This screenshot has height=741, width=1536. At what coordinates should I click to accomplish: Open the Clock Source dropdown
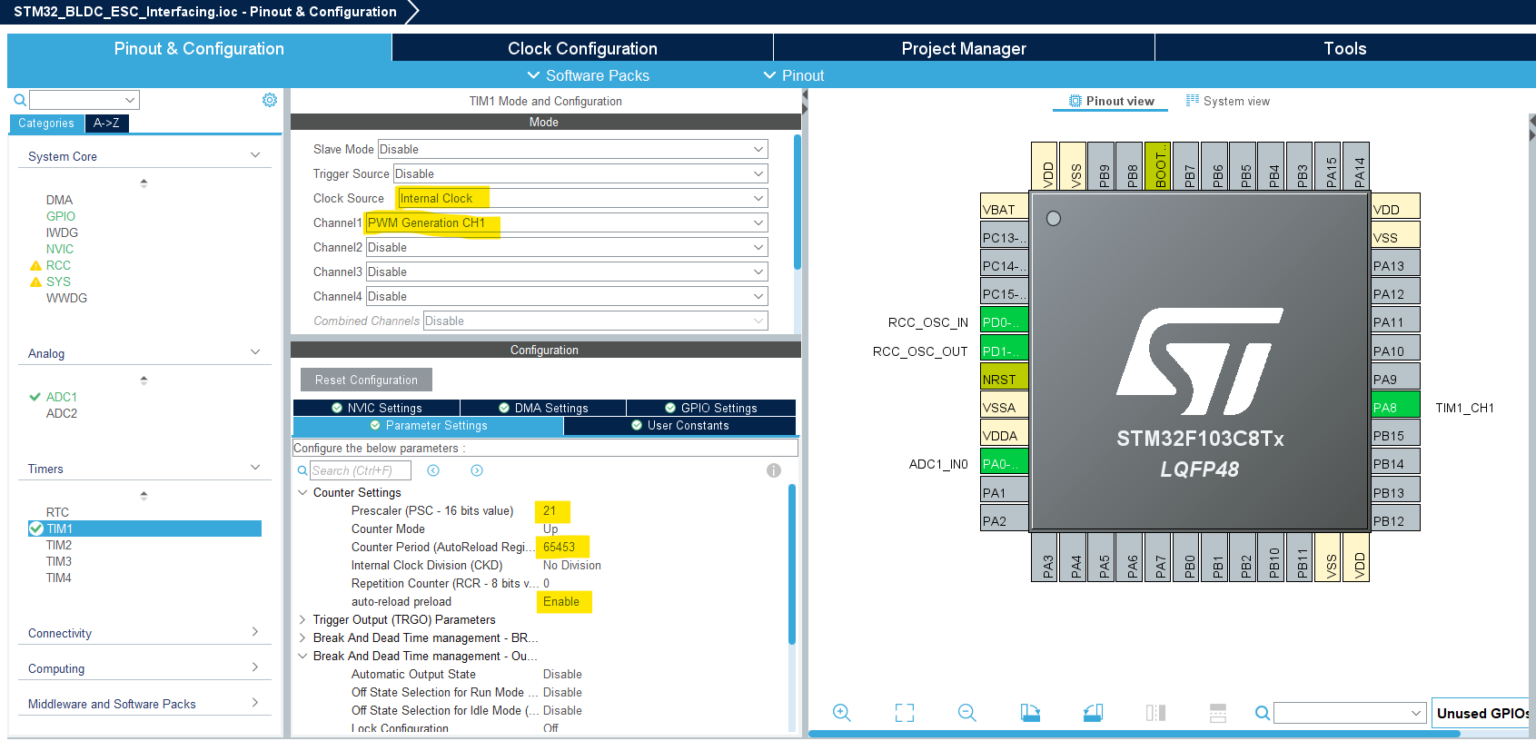tap(581, 198)
